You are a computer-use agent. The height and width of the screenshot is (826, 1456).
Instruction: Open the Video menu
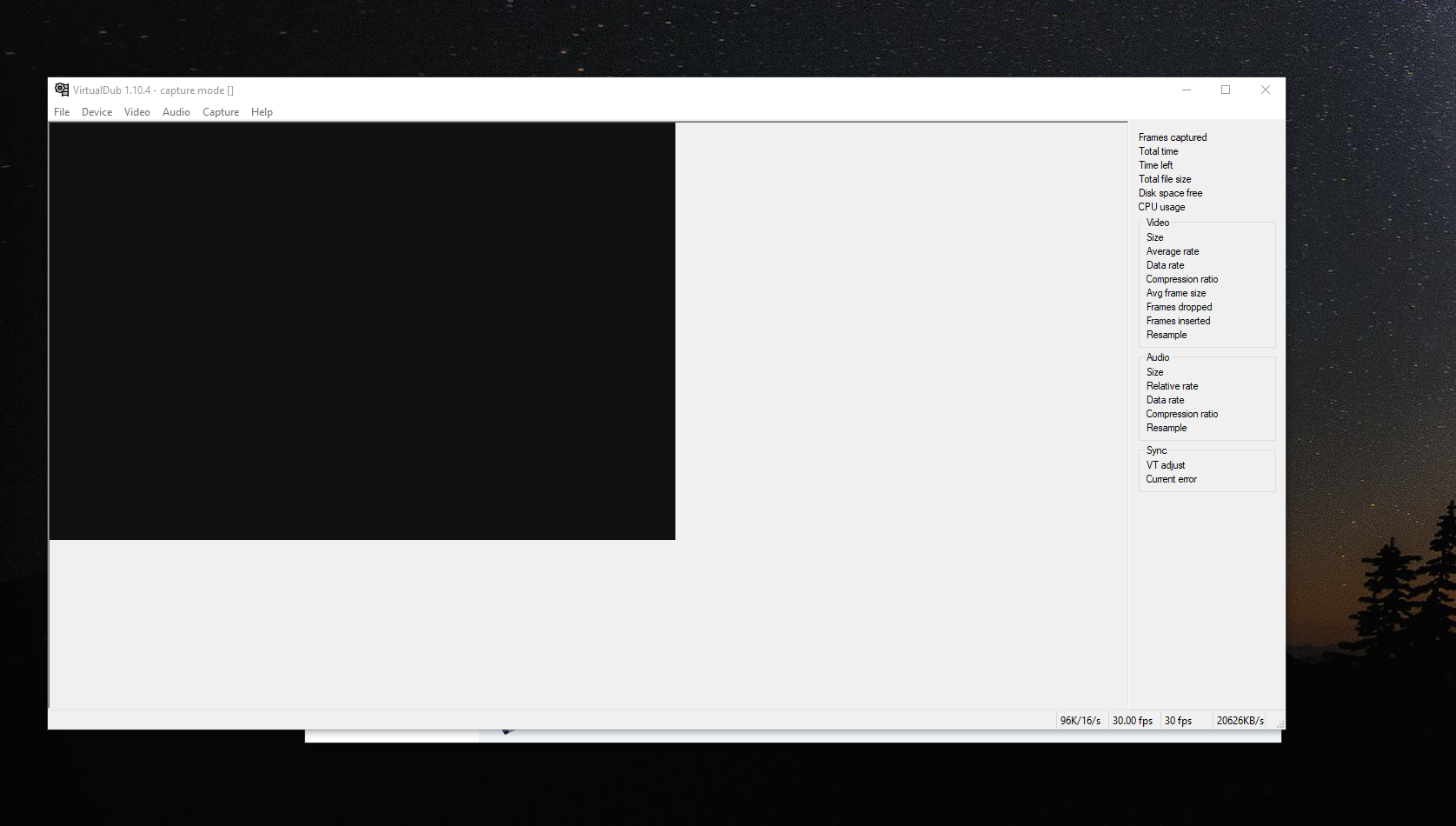point(136,112)
